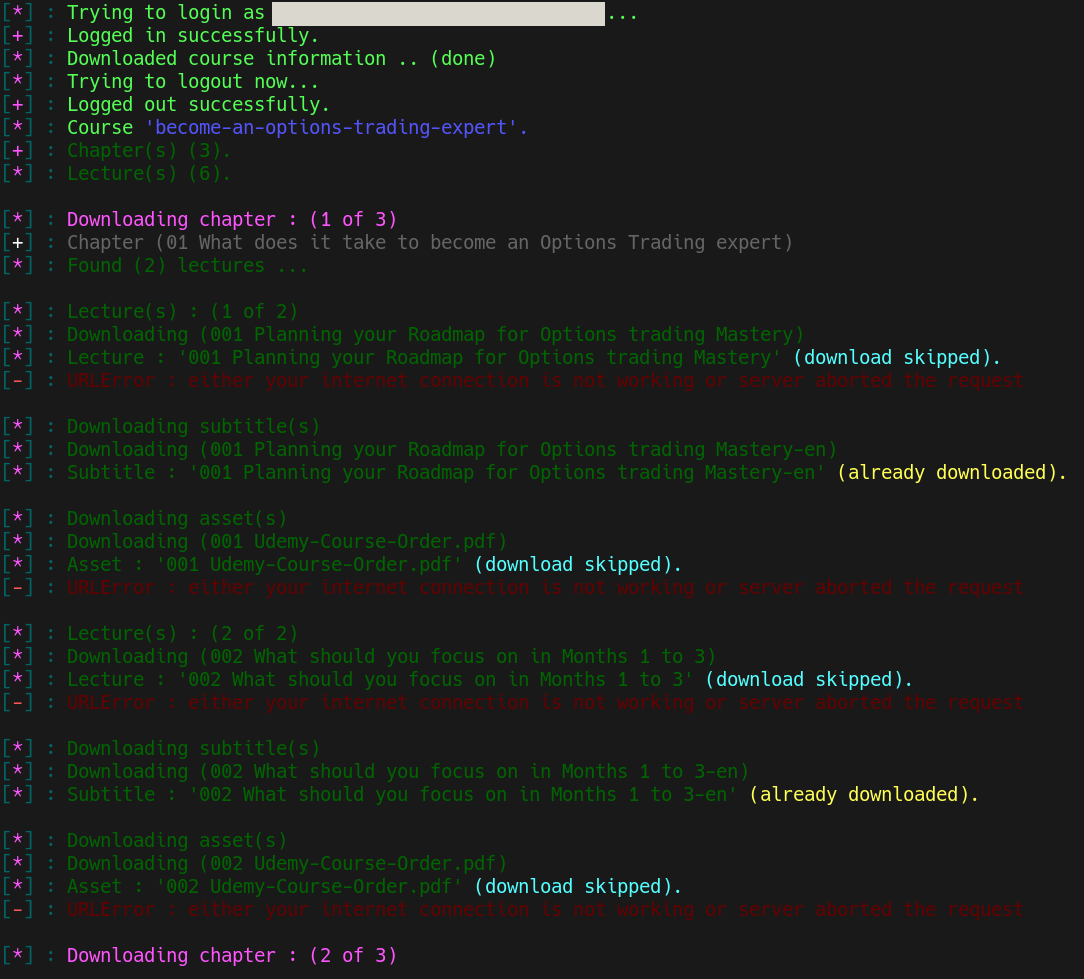Click 'Downloading (001 Udemy-Course-Order.pdf)' line
The width and height of the screenshot is (1084, 979).
click(x=286, y=541)
